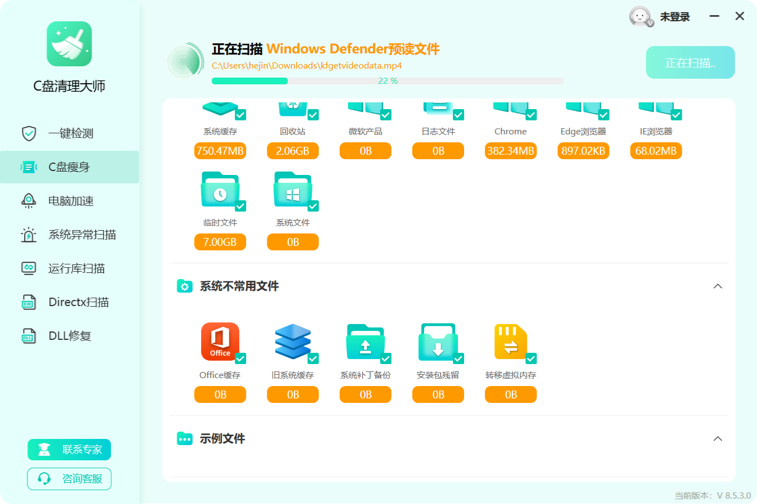
Task: Click the DLL修复 file icon
Action: (x=29, y=336)
